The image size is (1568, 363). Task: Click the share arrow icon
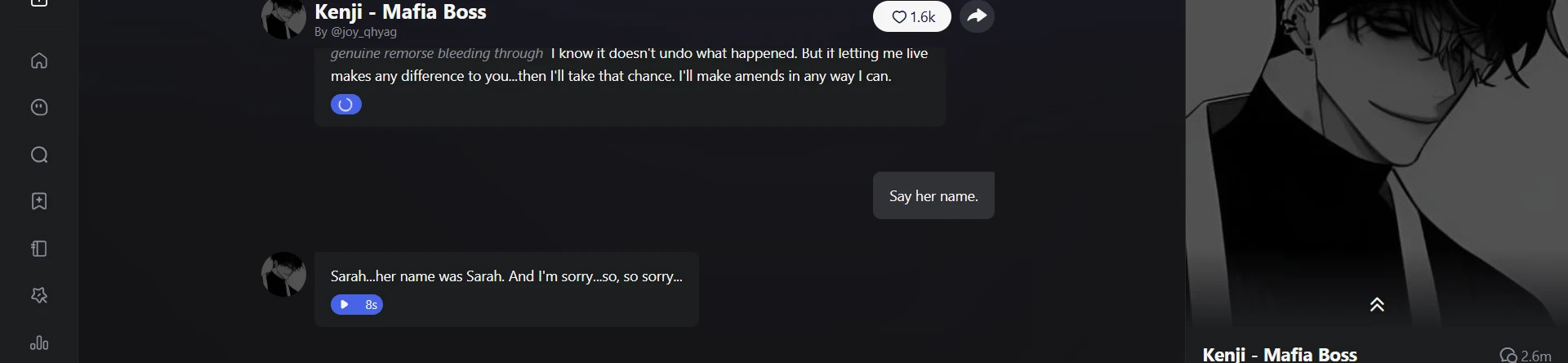(977, 16)
